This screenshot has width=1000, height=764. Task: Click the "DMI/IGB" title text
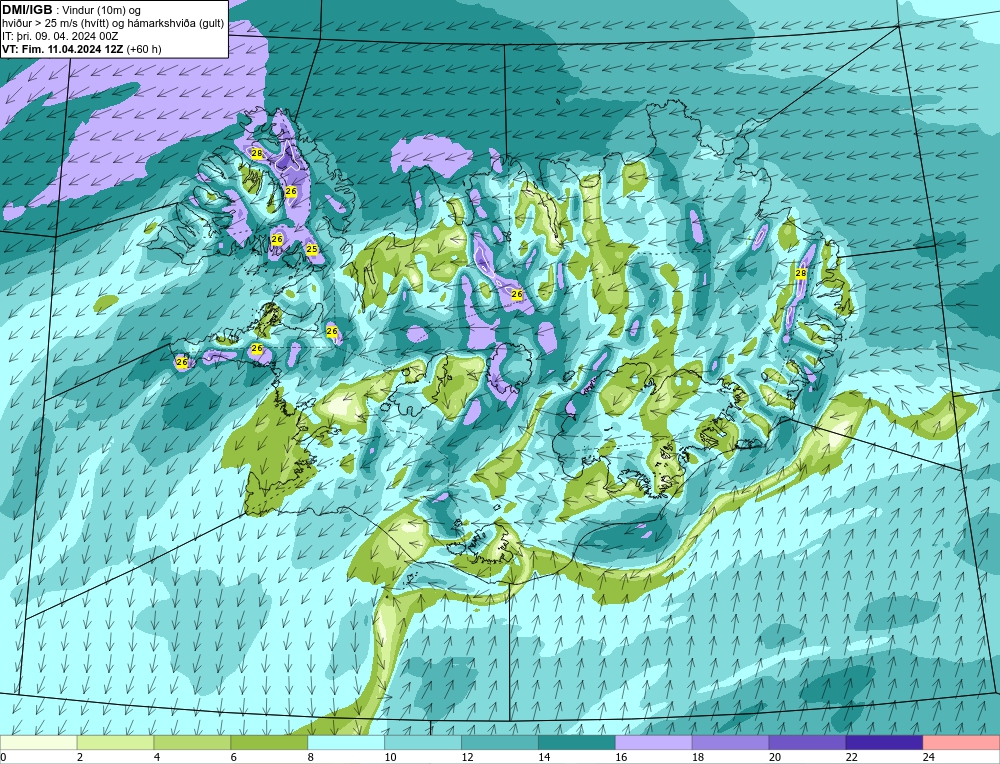(27, 10)
